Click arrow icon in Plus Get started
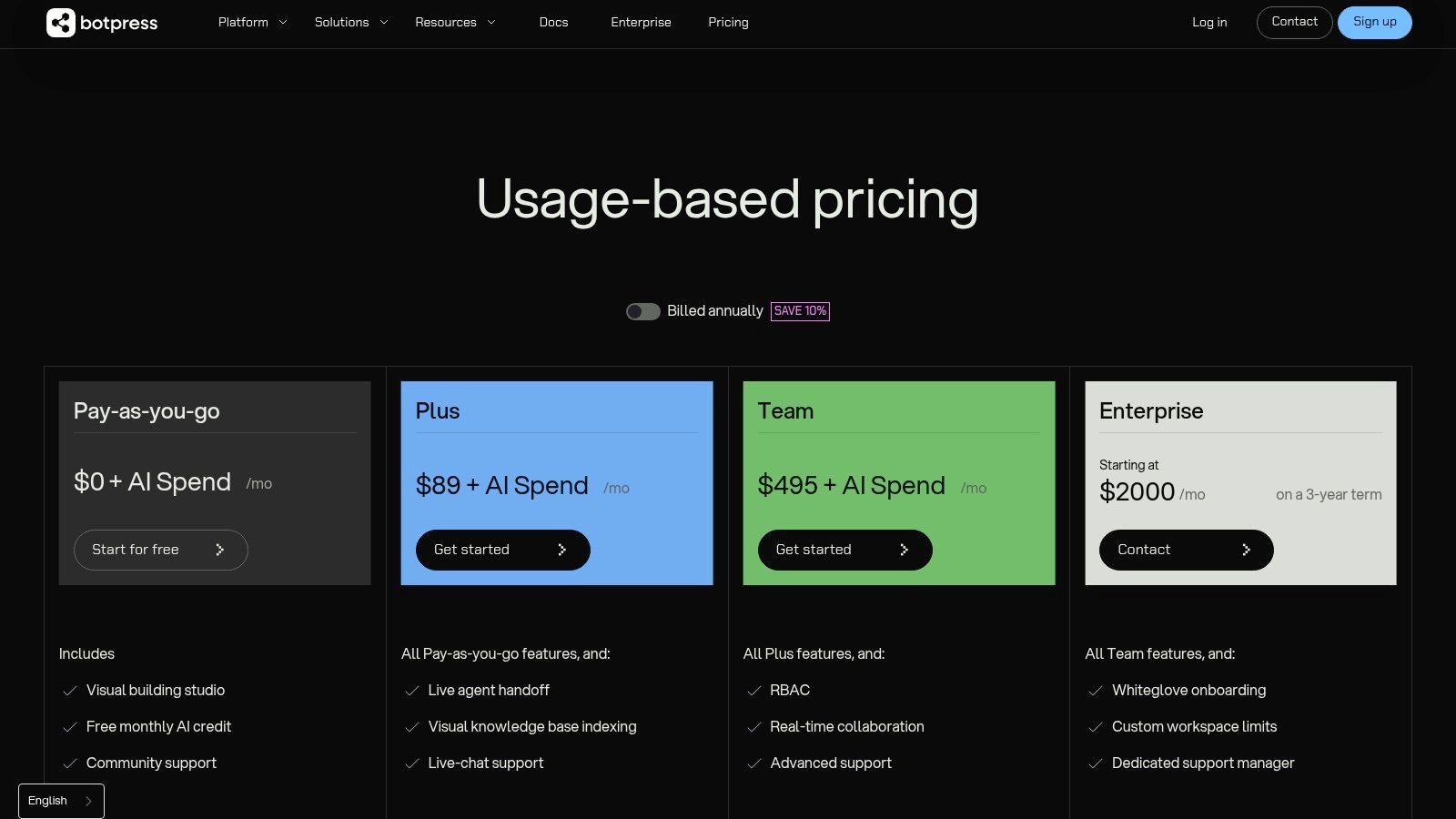Screen dimensions: 1456x819 coord(561,550)
